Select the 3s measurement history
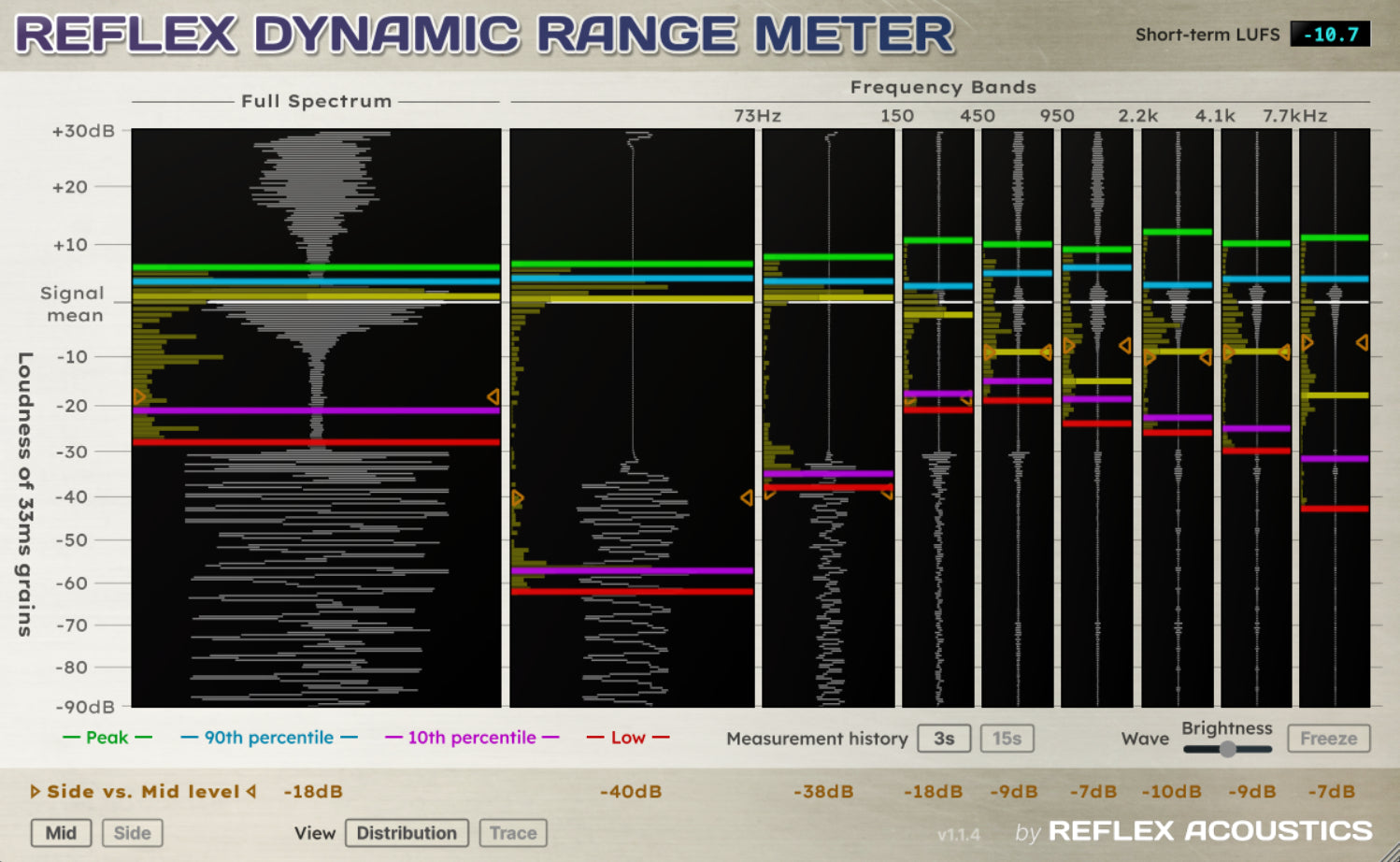Screen dimensions: 1400x862 point(944,738)
